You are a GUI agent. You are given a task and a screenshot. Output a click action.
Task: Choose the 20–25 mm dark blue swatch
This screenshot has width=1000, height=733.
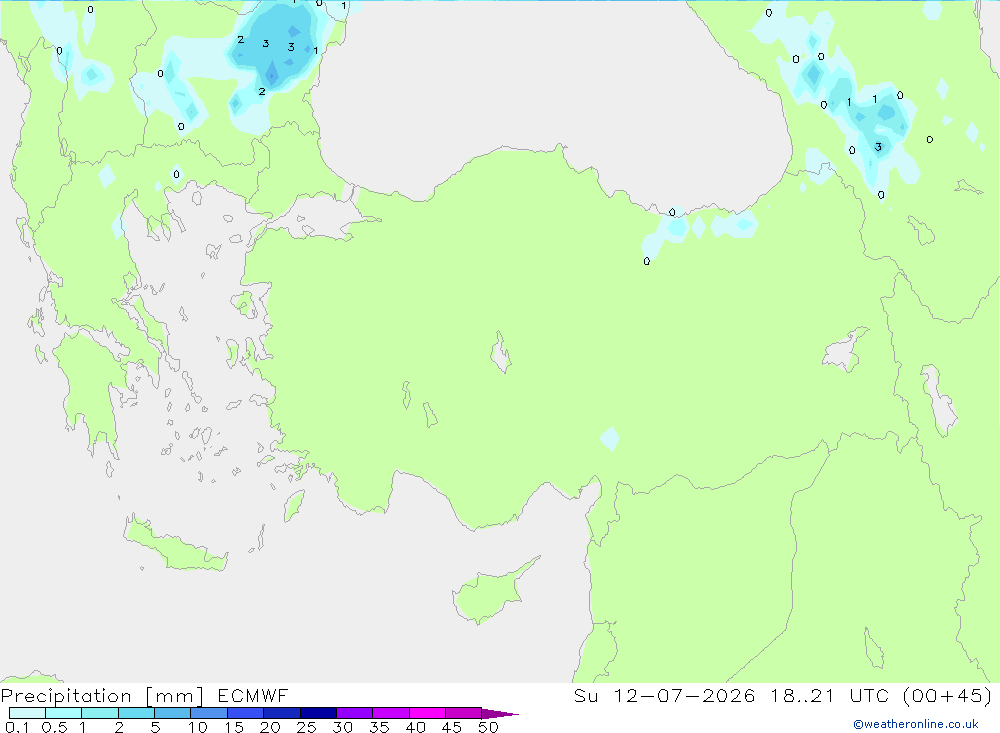(281, 713)
